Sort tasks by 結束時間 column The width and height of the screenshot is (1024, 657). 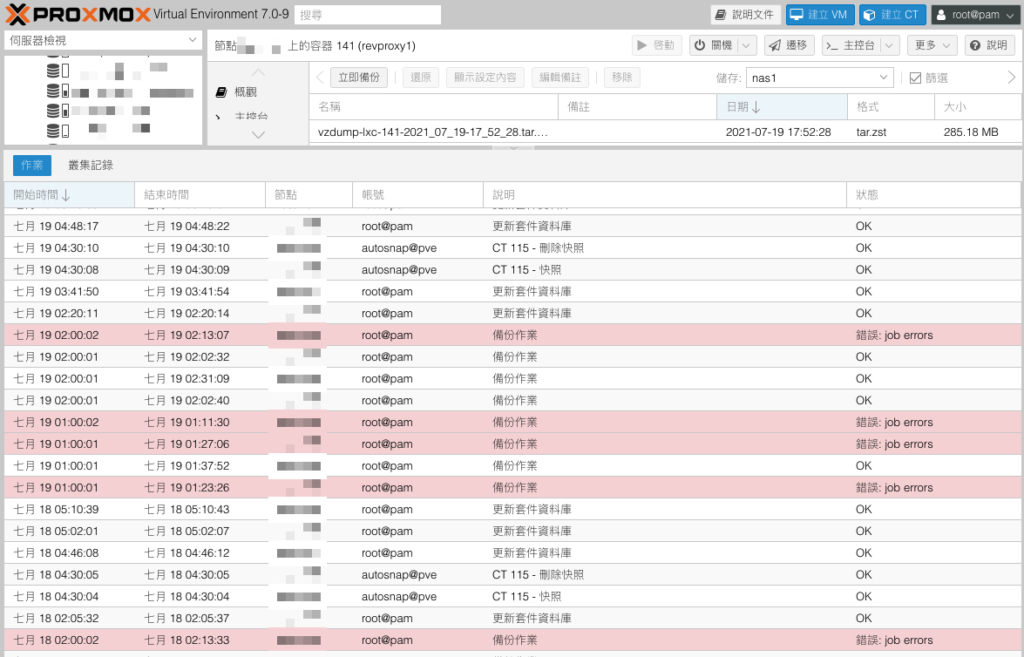(200, 195)
